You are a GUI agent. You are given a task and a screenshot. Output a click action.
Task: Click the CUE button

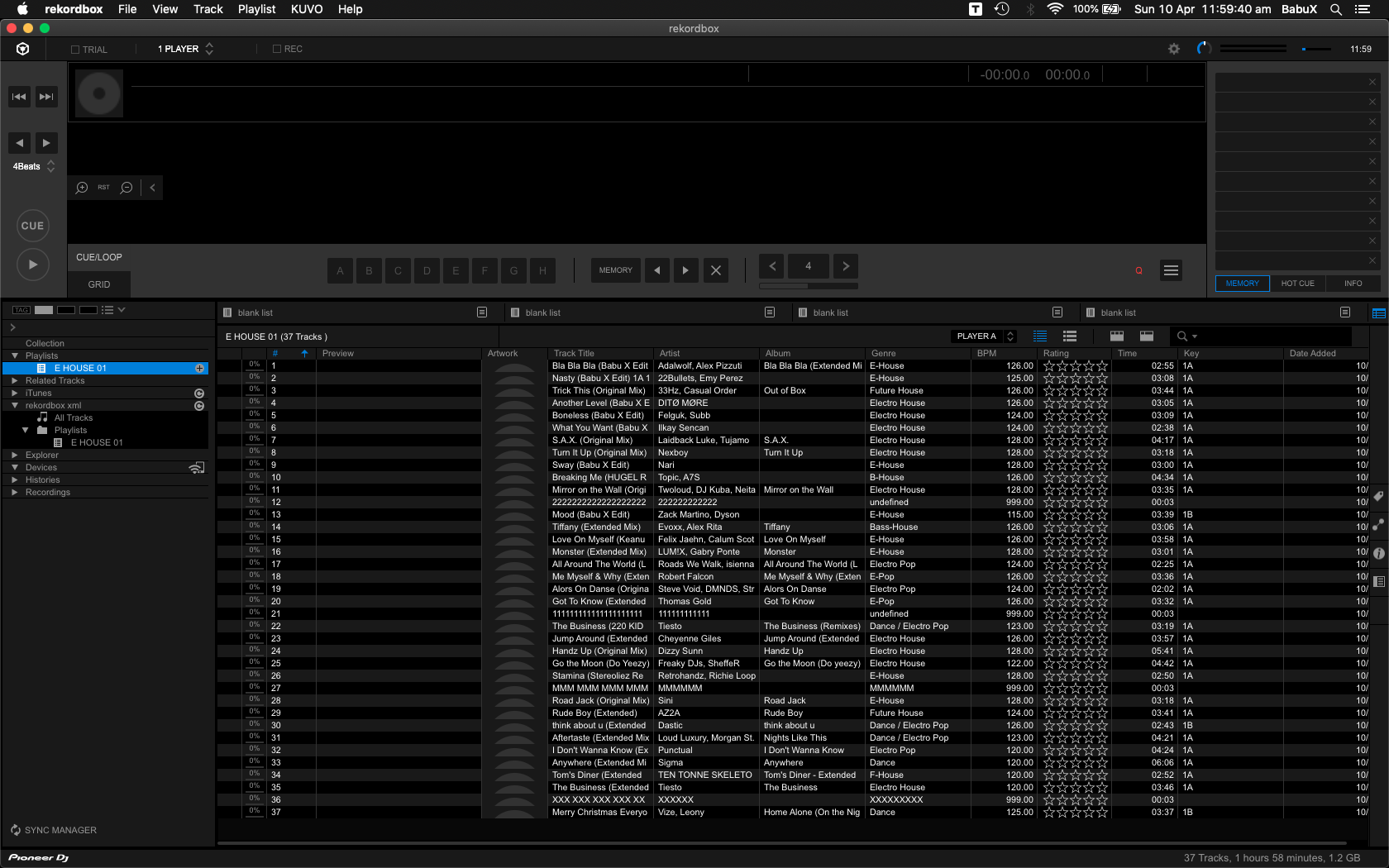[32, 226]
